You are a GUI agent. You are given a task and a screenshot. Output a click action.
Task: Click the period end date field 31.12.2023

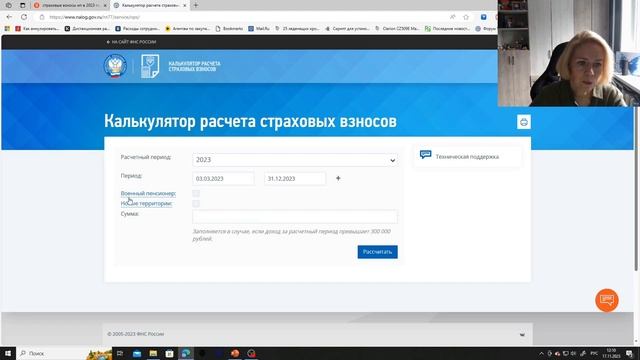coord(295,178)
